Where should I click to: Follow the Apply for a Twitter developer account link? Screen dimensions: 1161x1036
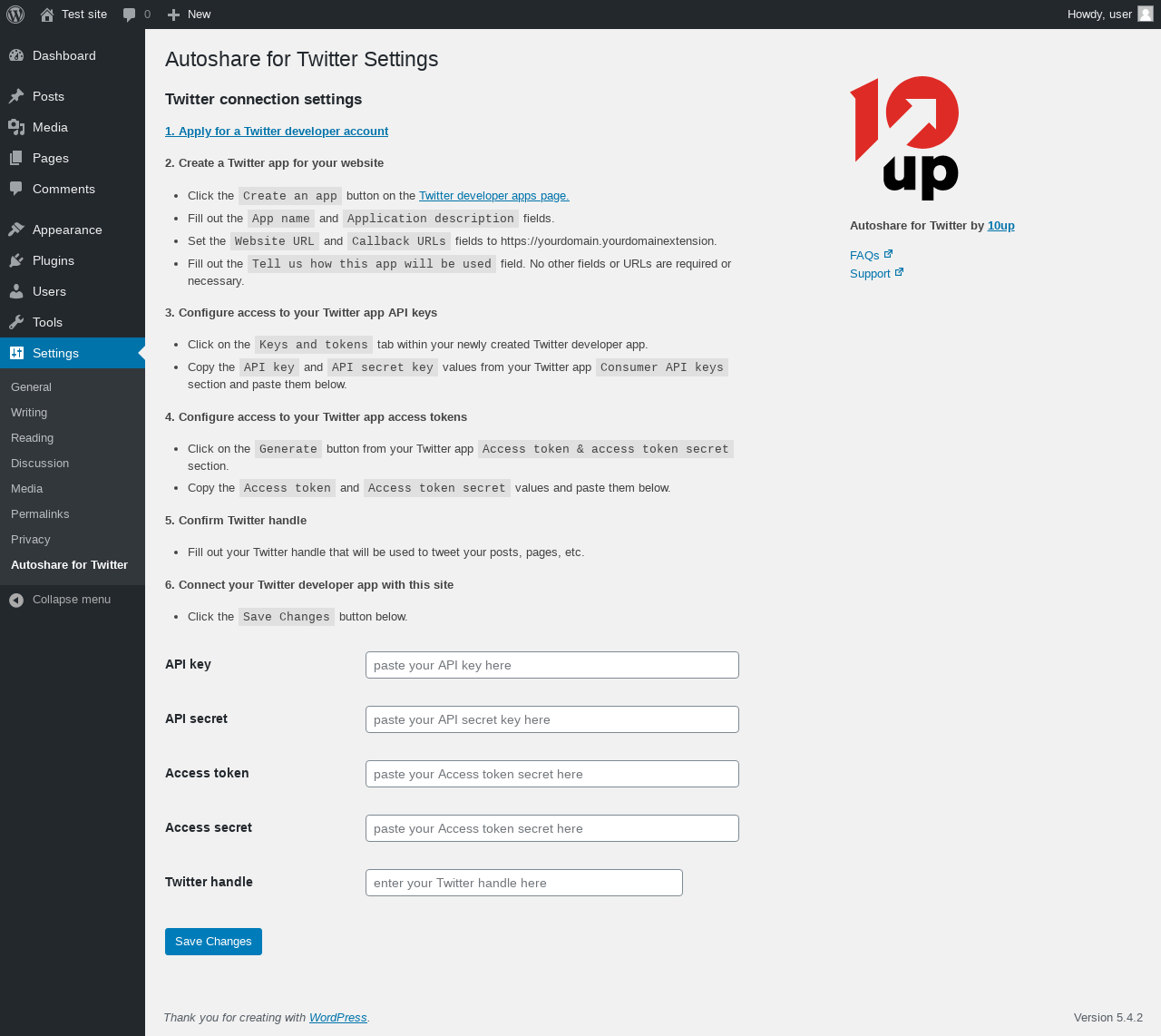[277, 132]
